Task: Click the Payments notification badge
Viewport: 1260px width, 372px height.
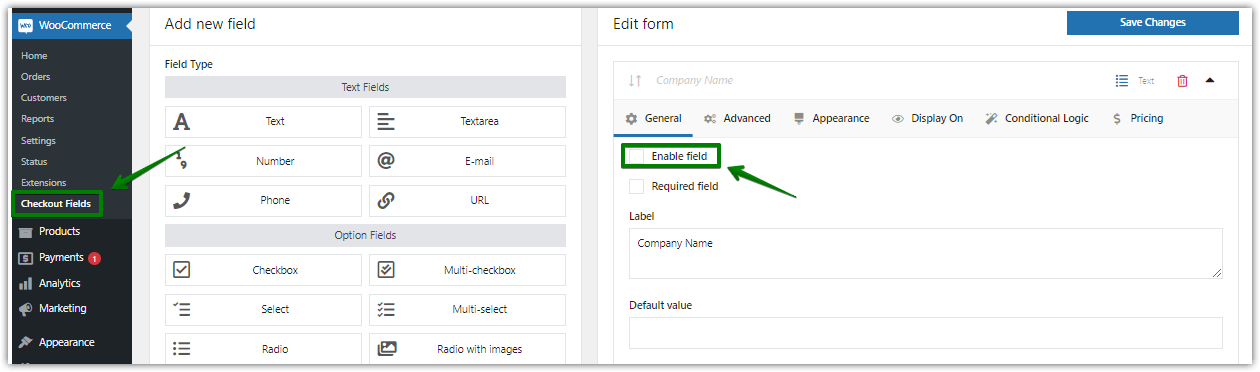Action: [x=95, y=258]
